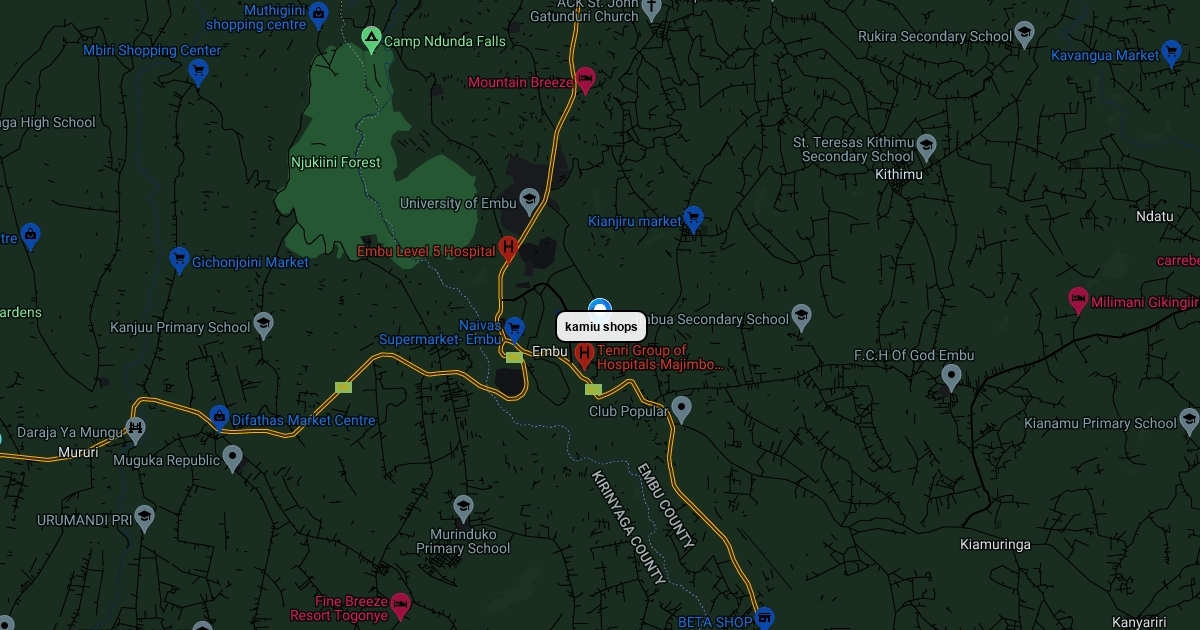Select the University of Embu marker
The height and width of the screenshot is (630, 1200).
(x=529, y=201)
